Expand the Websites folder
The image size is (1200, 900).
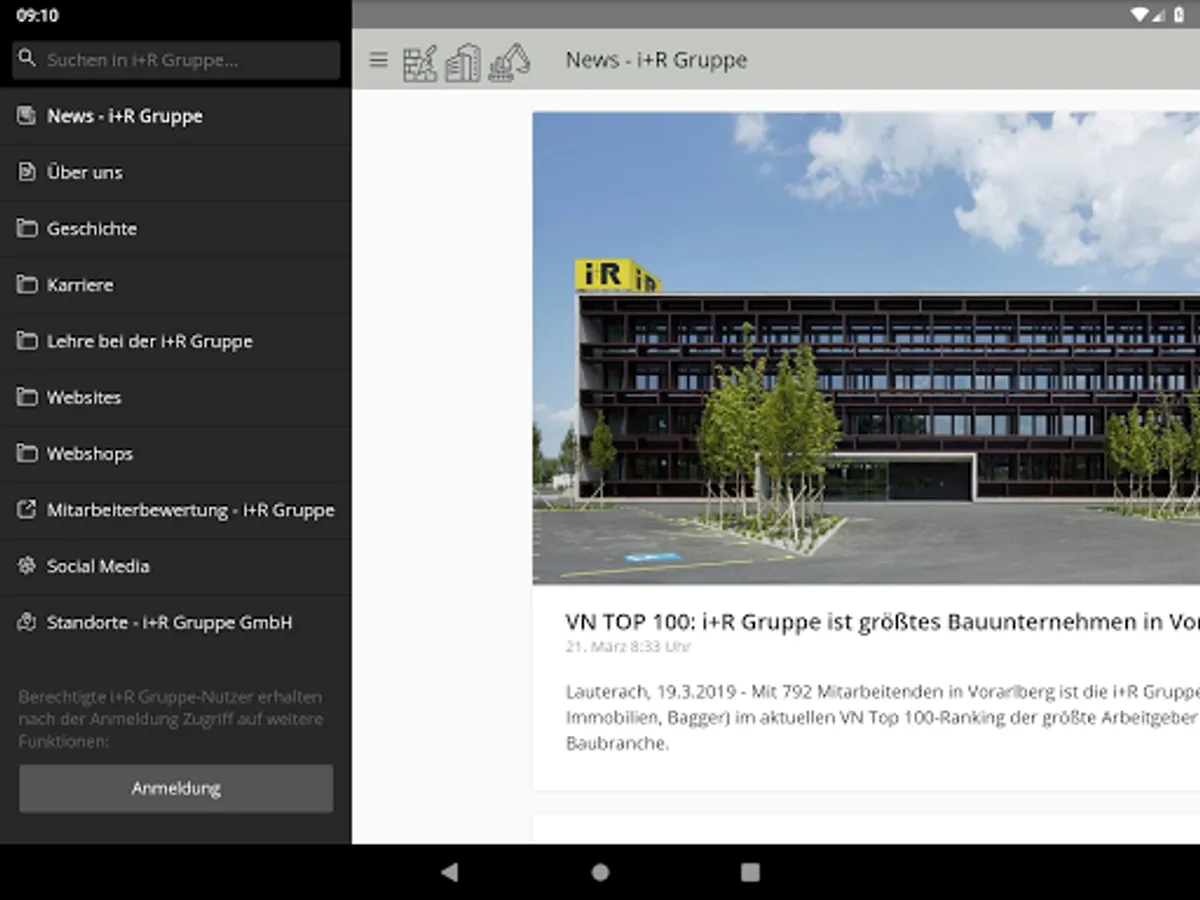tap(84, 397)
